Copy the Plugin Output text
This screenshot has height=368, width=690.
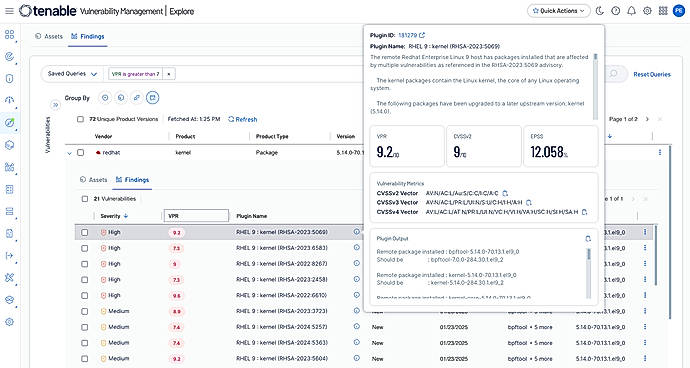(588, 239)
